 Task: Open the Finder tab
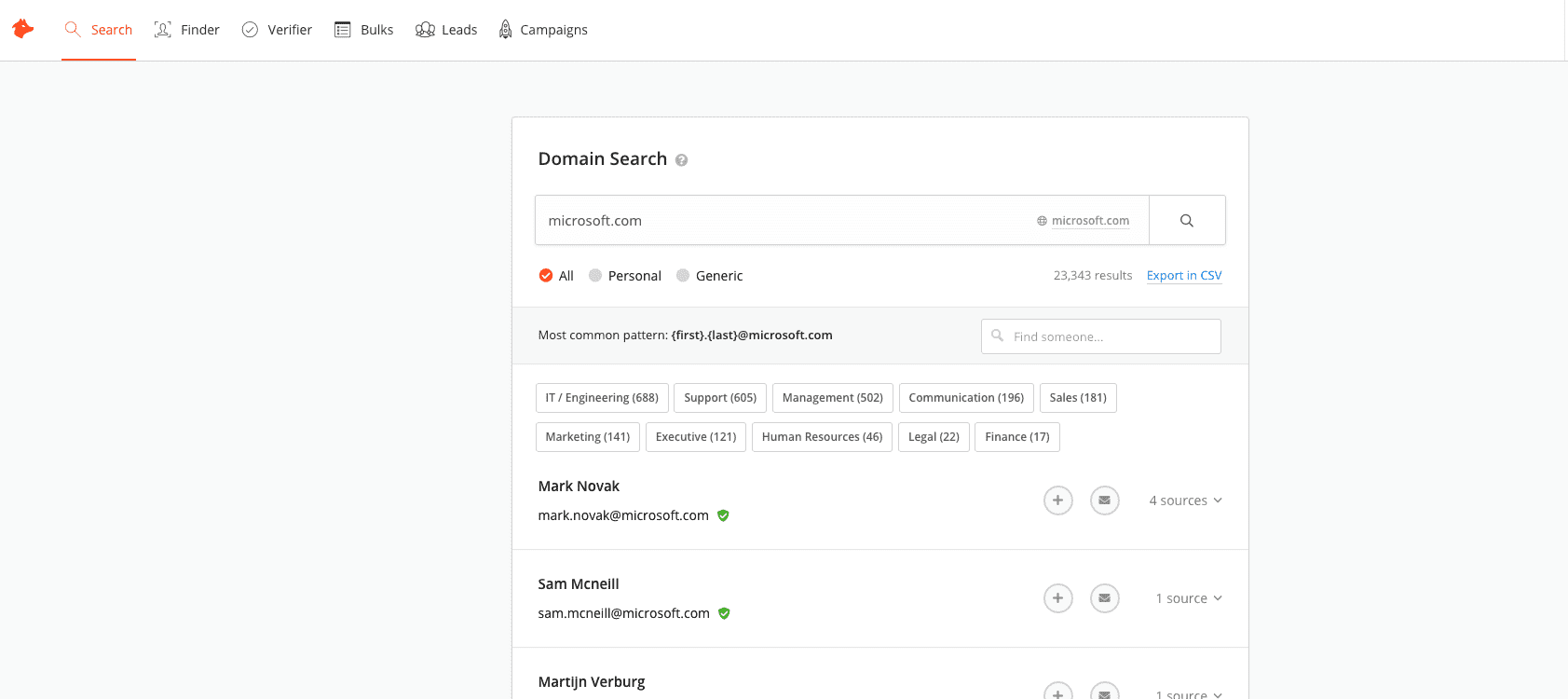[x=187, y=30]
